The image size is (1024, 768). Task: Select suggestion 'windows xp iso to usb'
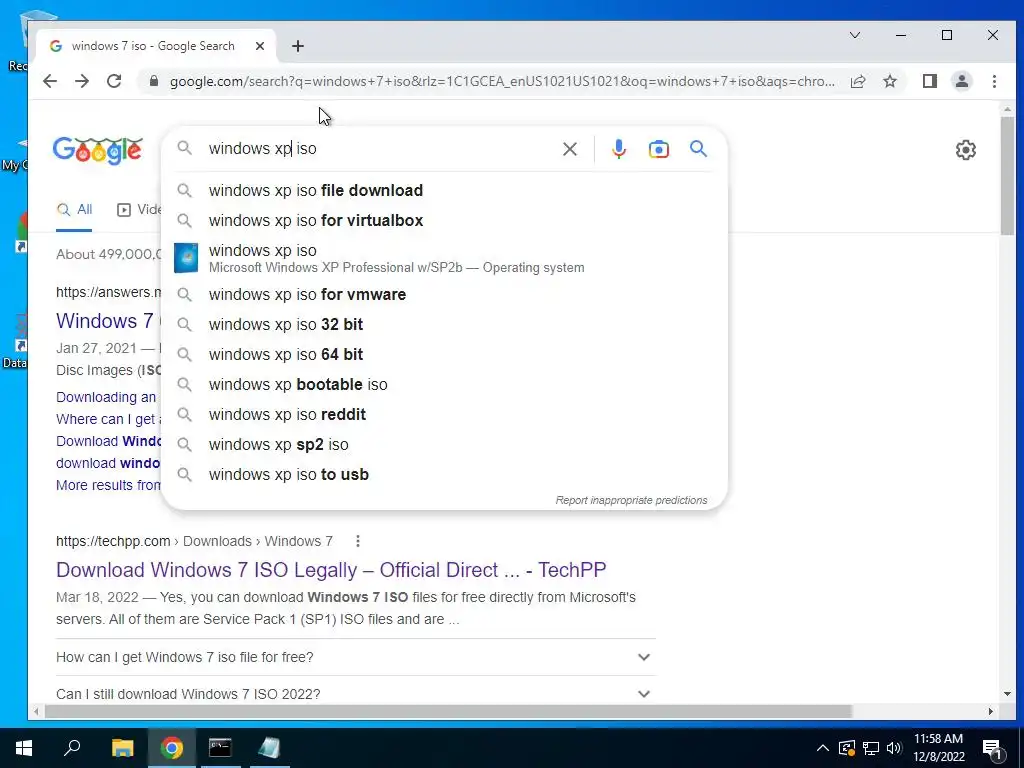[444, 475]
